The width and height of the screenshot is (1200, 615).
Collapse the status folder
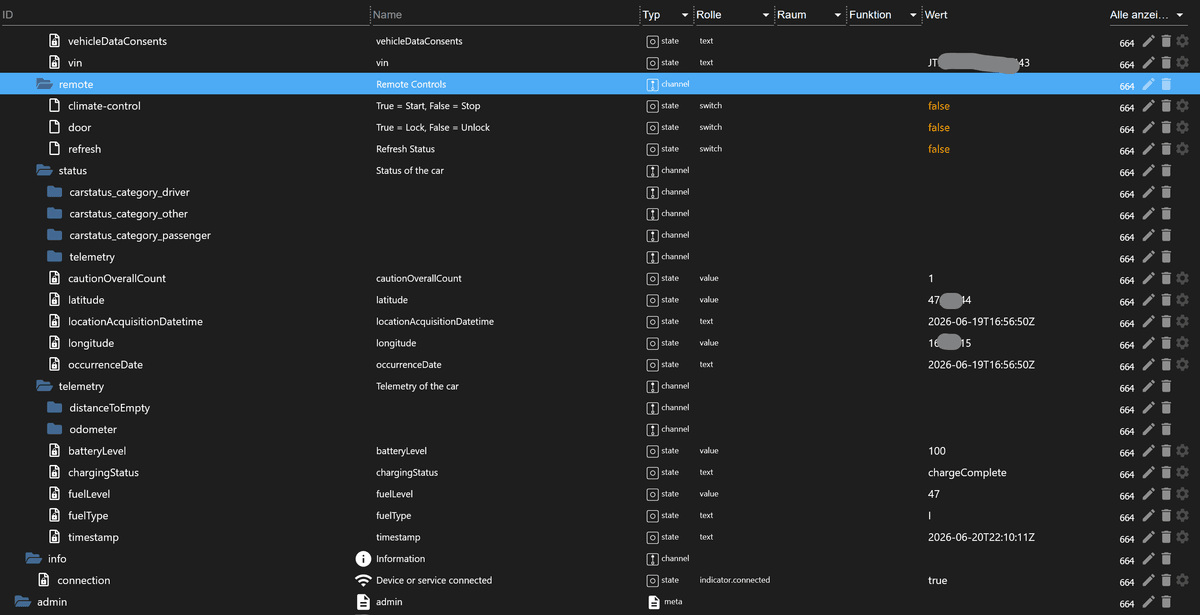pos(44,171)
